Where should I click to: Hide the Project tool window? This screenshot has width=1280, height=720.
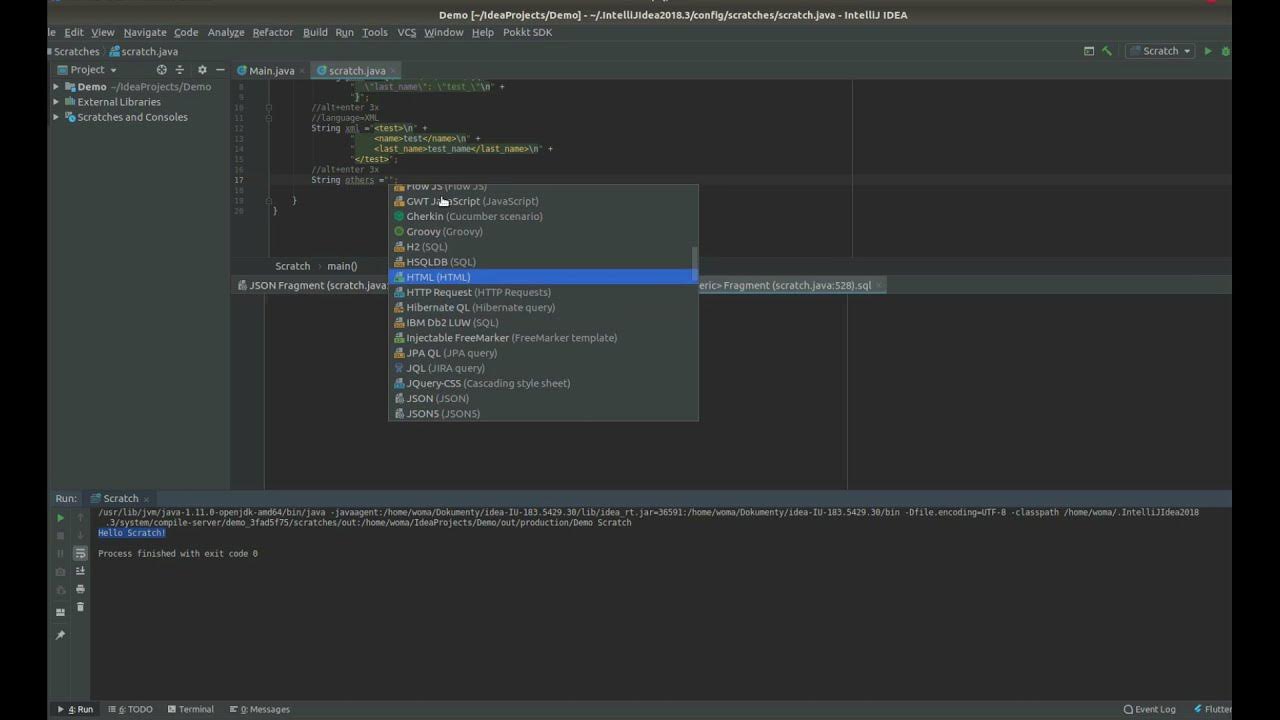(x=220, y=70)
